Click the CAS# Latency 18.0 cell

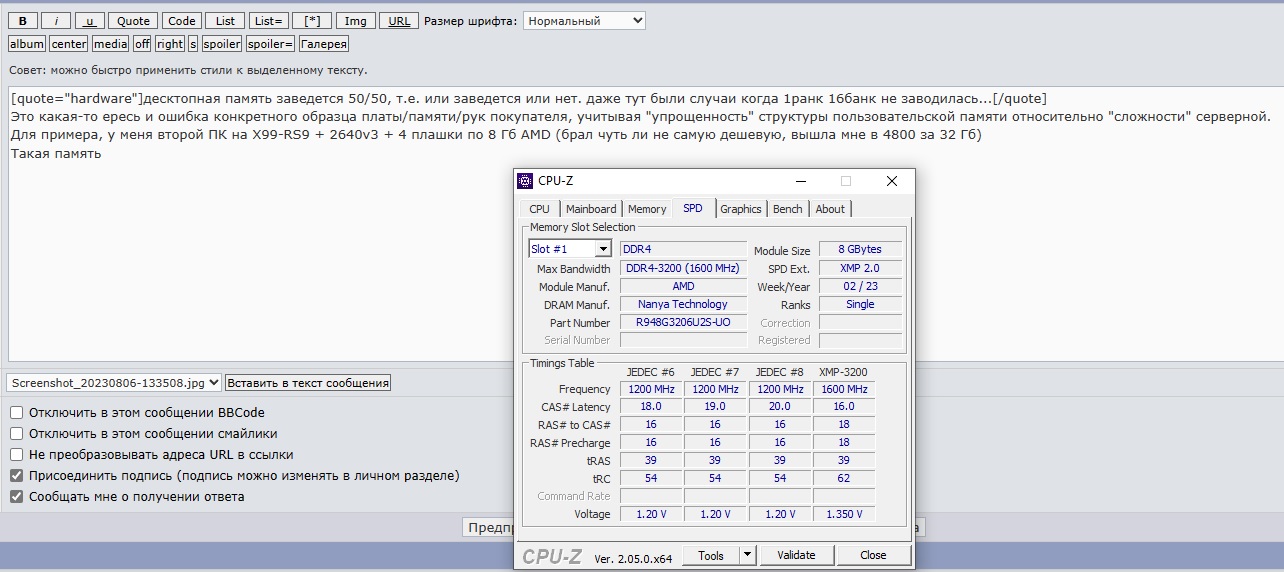point(651,407)
